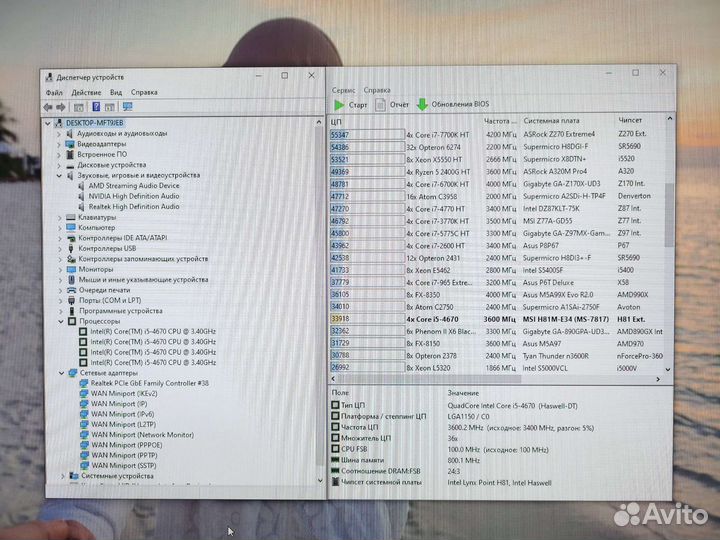
Task: Click the Отчёт button label
Action: click(399, 105)
